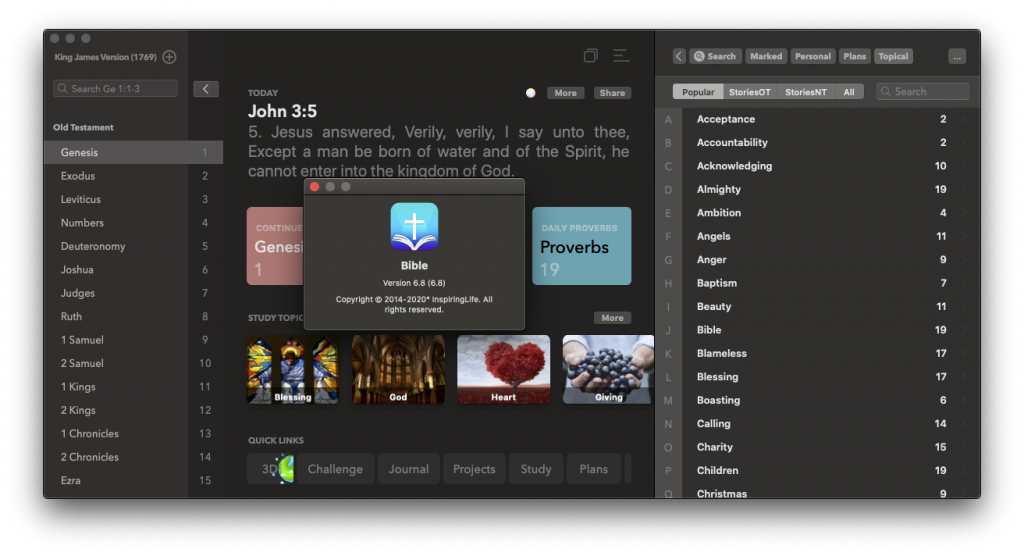Add a Bible version with the plus icon

[169, 57]
